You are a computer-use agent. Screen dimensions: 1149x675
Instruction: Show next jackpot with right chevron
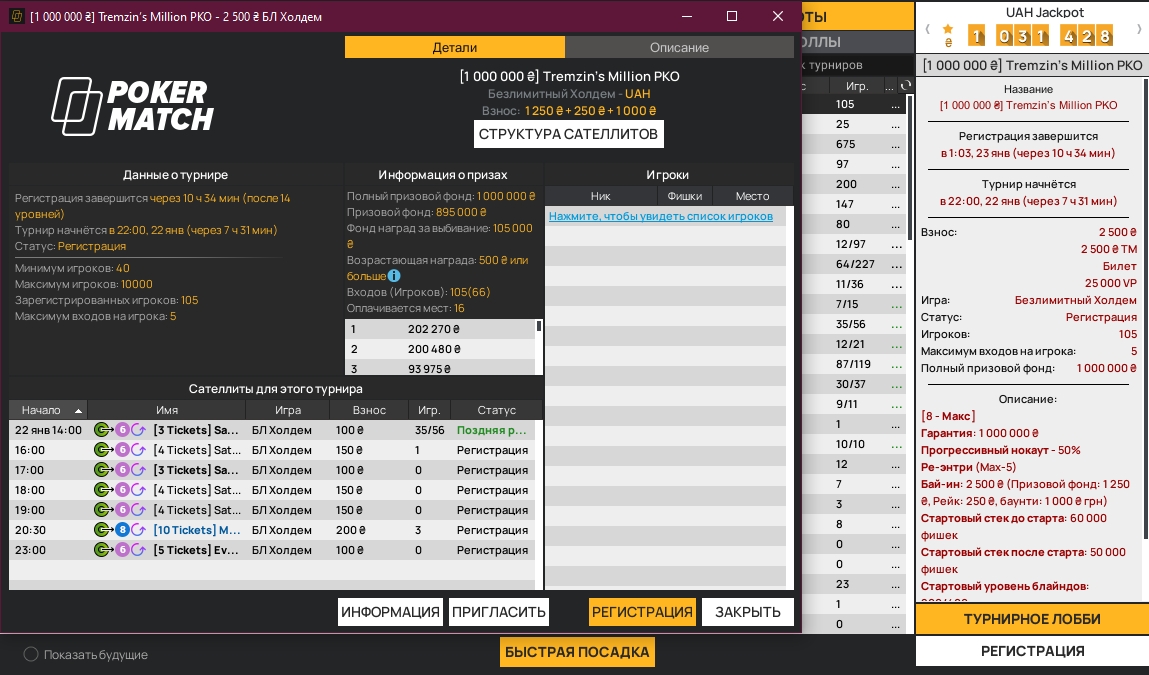[1139, 29]
